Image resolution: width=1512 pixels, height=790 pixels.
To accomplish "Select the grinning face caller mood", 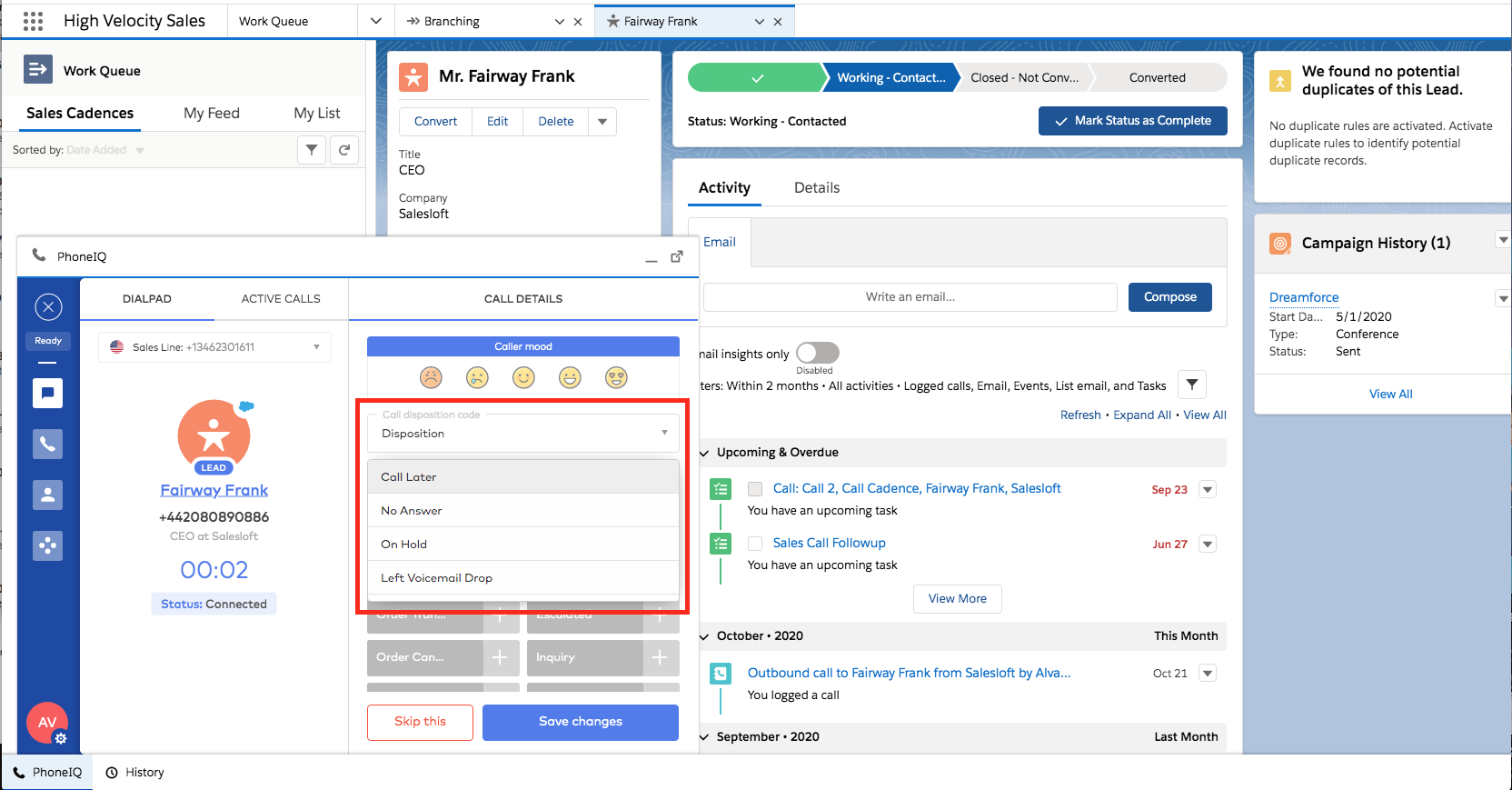I will [x=570, y=377].
